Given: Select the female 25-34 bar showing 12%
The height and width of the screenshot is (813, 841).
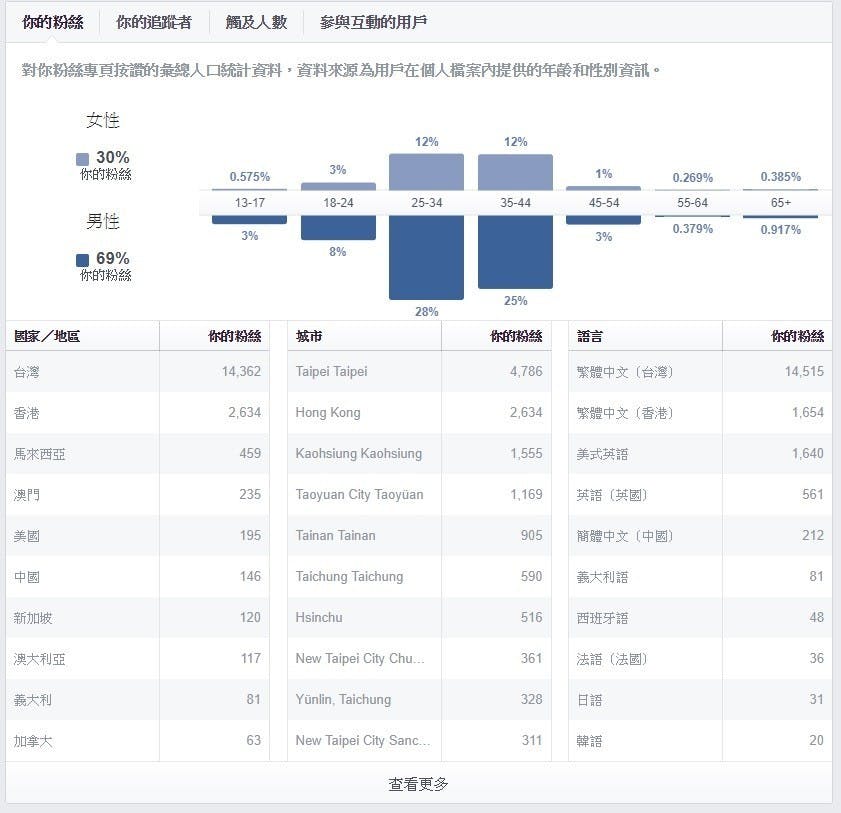Looking at the screenshot, I should click(x=426, y=172).
